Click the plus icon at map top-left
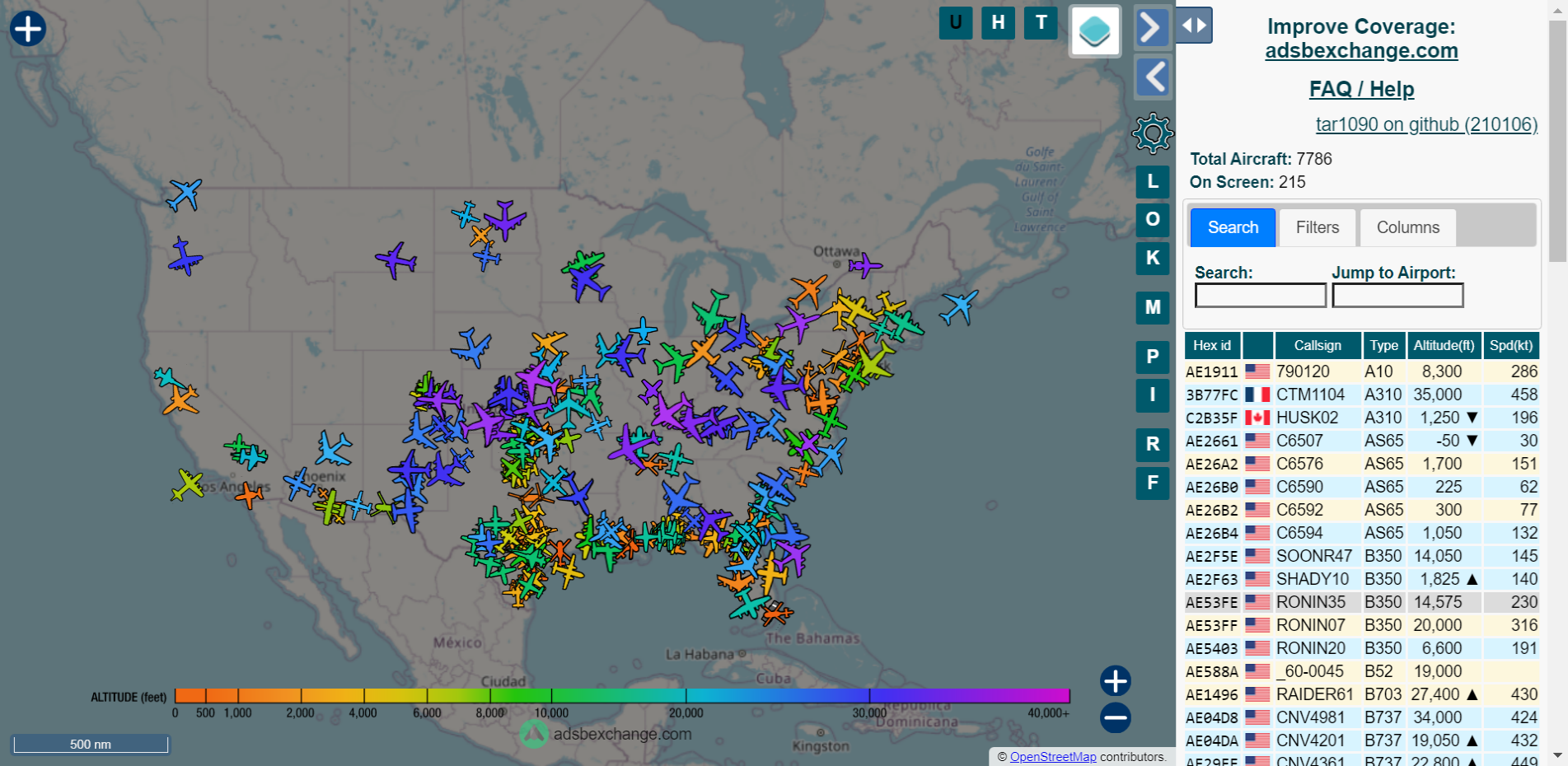1568x766 pixels. [x=28, y=29]
